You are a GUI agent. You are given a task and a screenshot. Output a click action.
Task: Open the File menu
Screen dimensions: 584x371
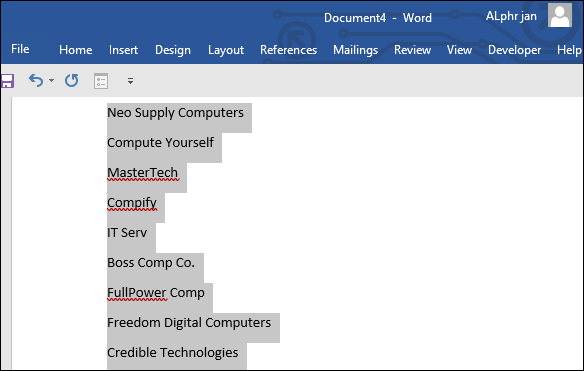[20, 49]
